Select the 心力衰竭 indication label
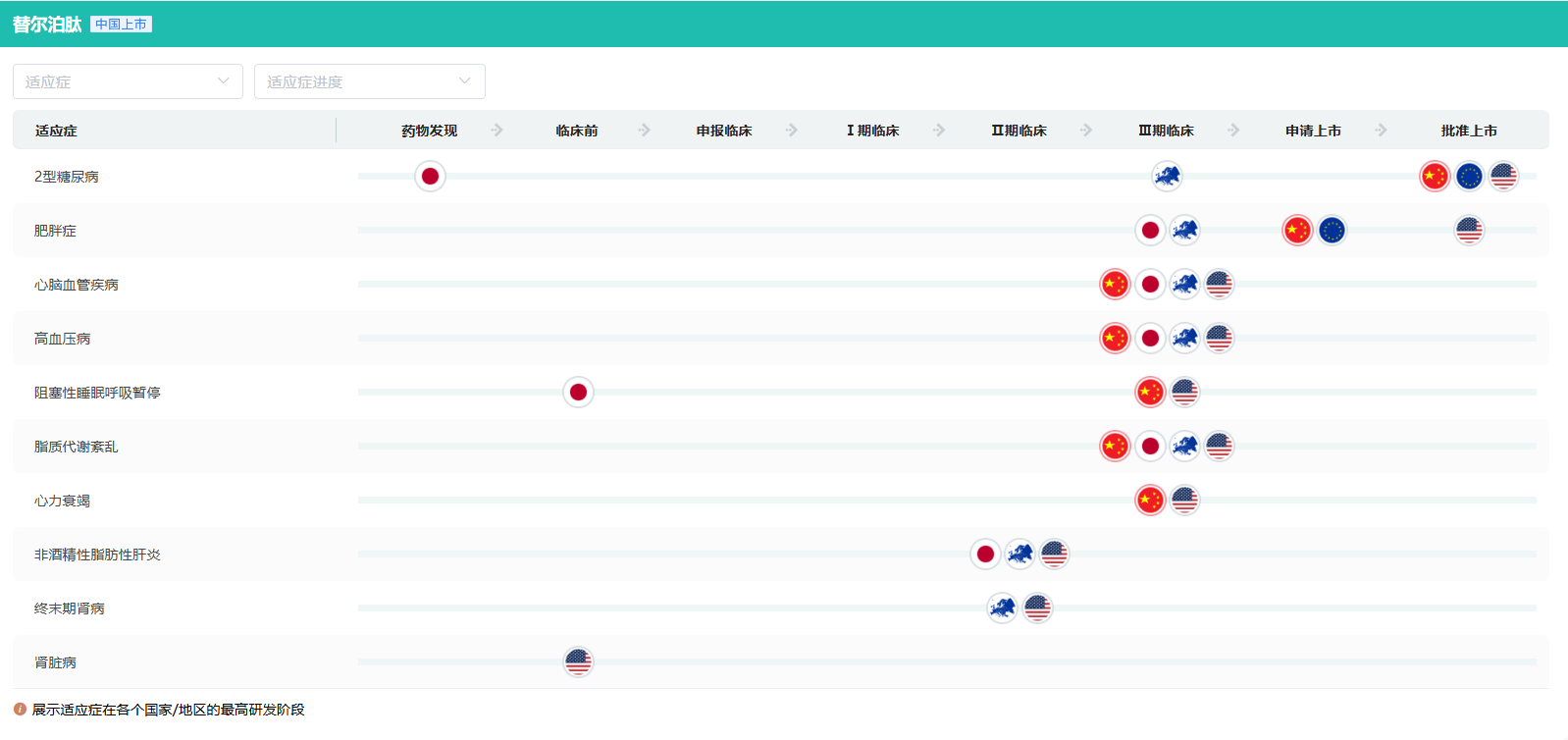This screenshot has width=1568, height=740. [62, 501]
